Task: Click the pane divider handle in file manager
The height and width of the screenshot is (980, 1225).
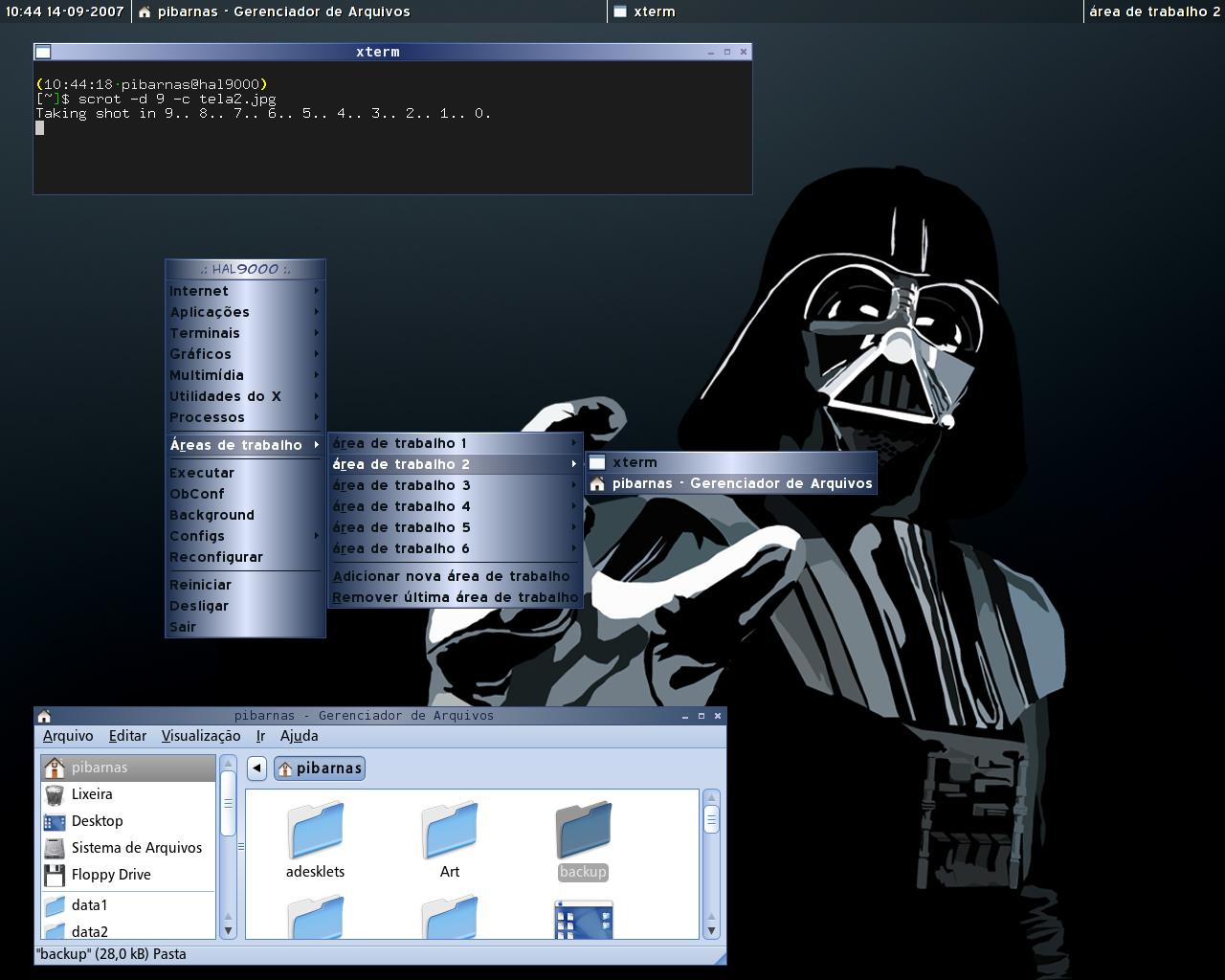Action: [240, 846]
